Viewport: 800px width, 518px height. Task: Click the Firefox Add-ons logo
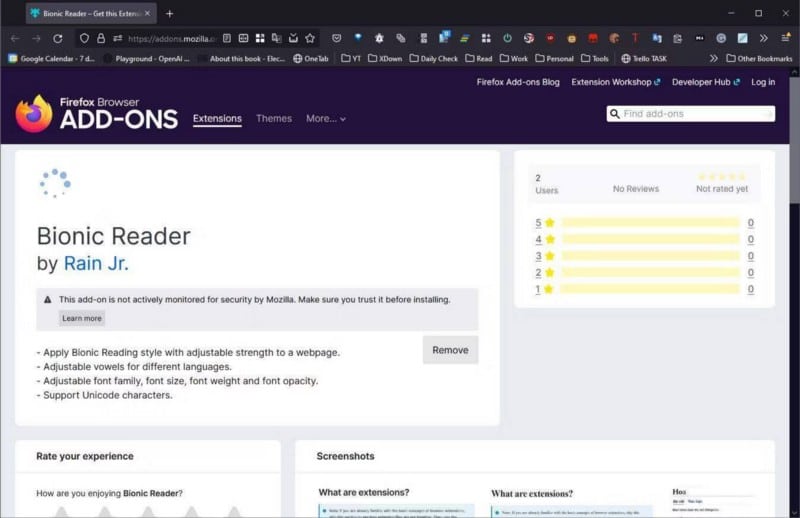96,114
